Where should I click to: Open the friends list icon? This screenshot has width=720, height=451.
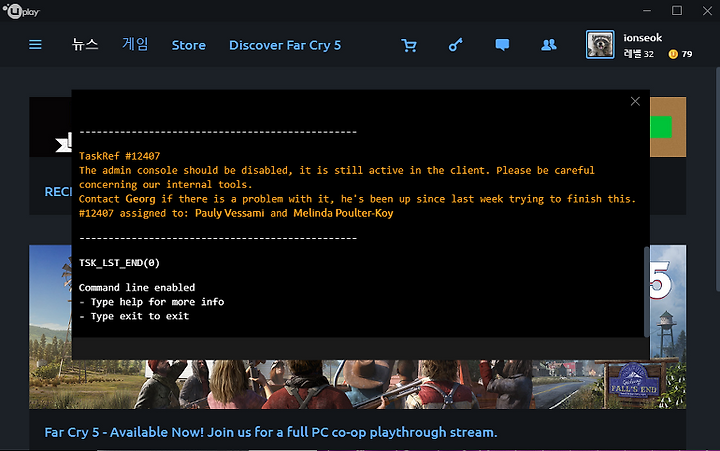pos(549,45)
